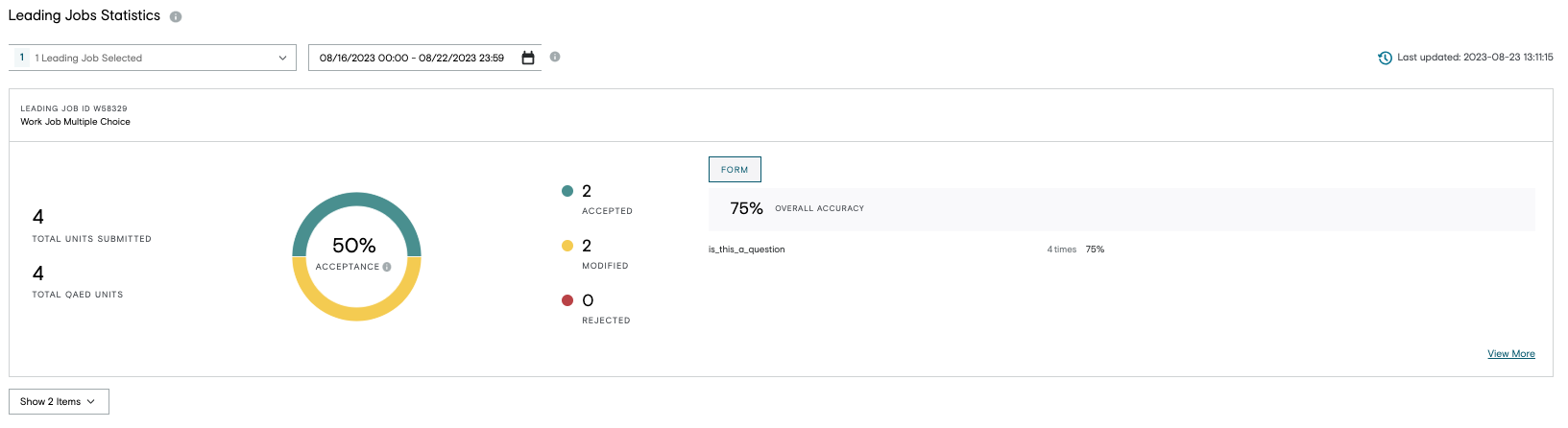Click the red Rejected legend dot
1568x428 pixels.
coord(567,300)
